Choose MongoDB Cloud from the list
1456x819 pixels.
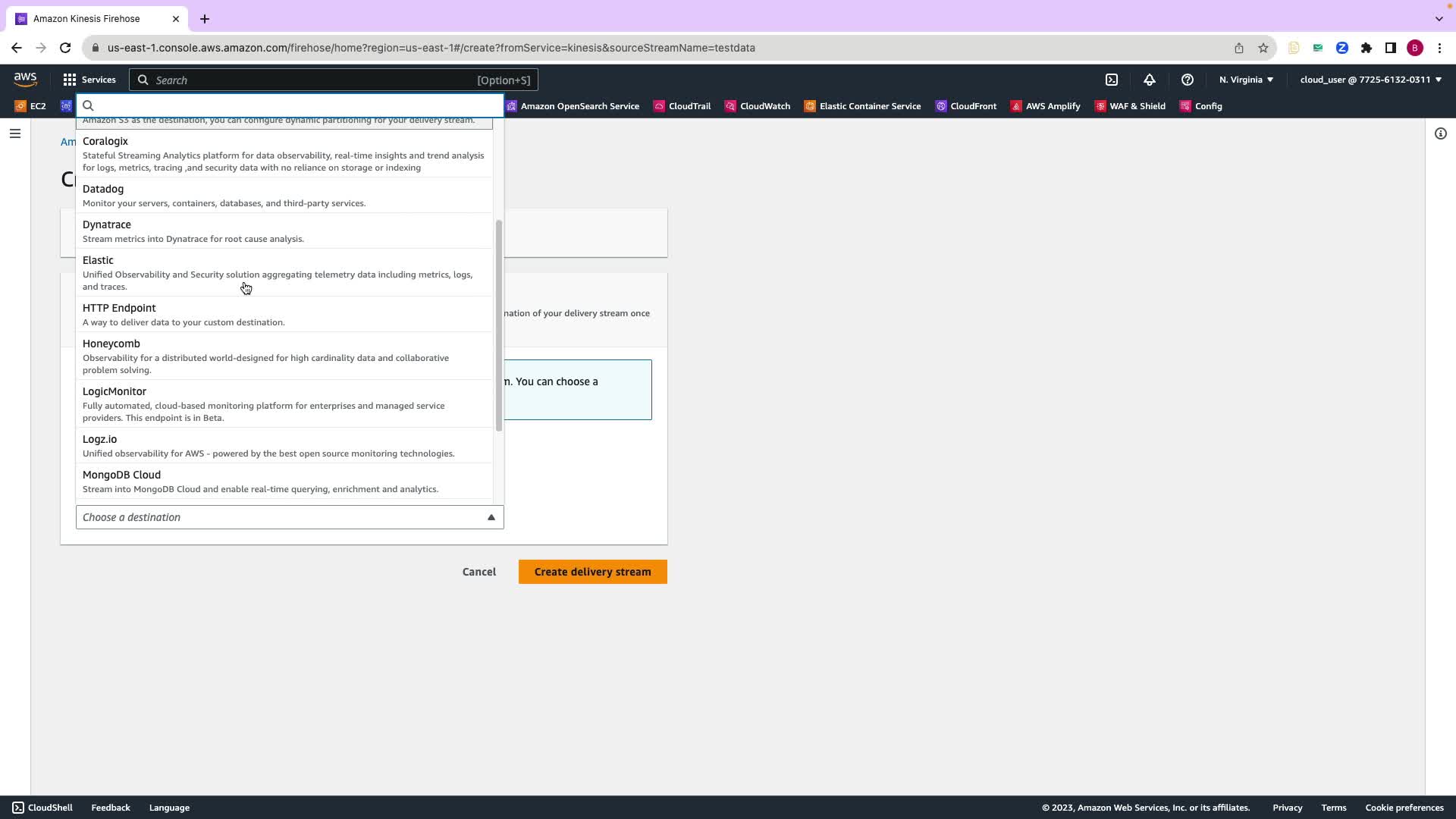[121, 475]
